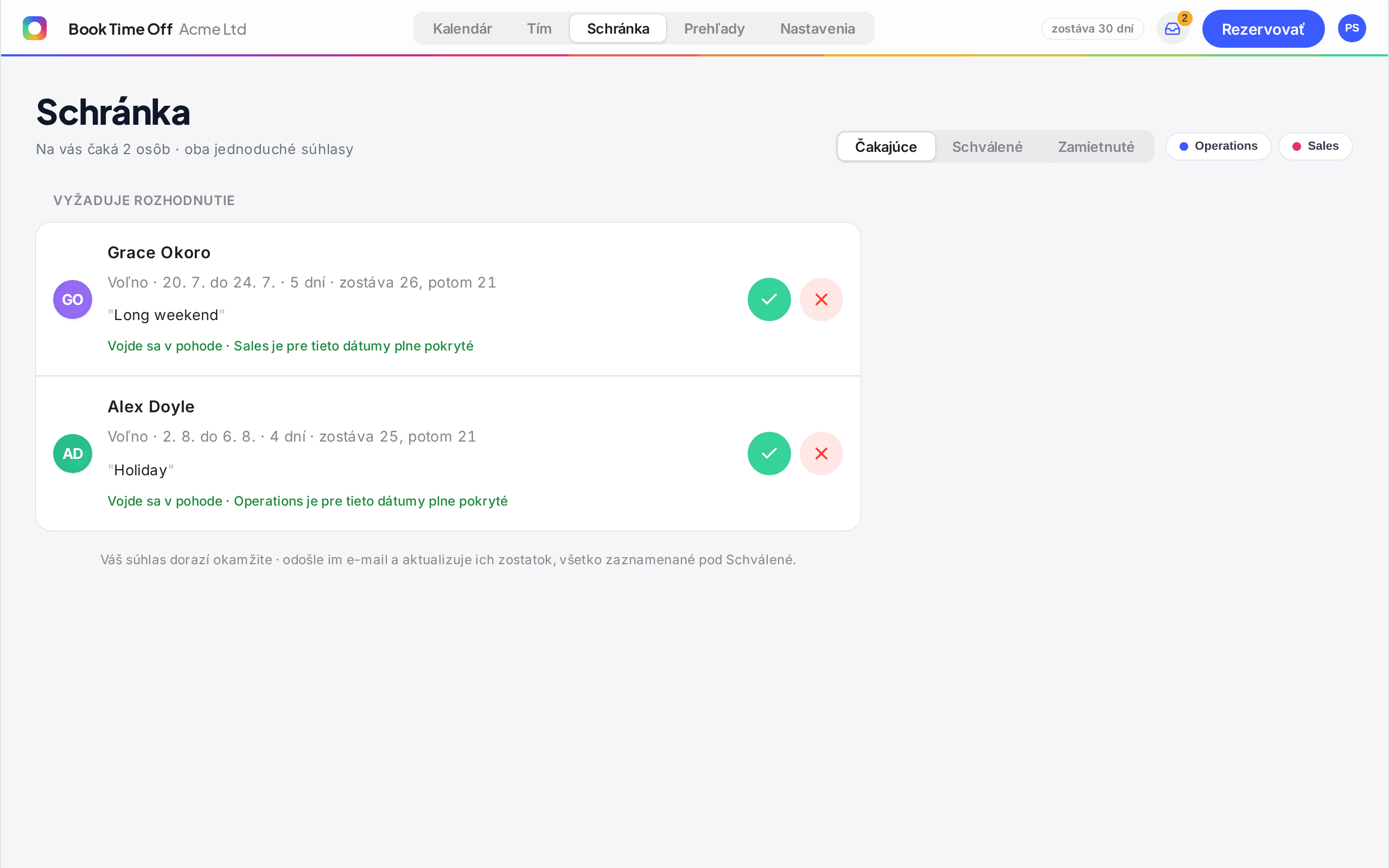Toggle the Sales team filter
Viewport: 1389px width, 868px height.
[1316, 146]
